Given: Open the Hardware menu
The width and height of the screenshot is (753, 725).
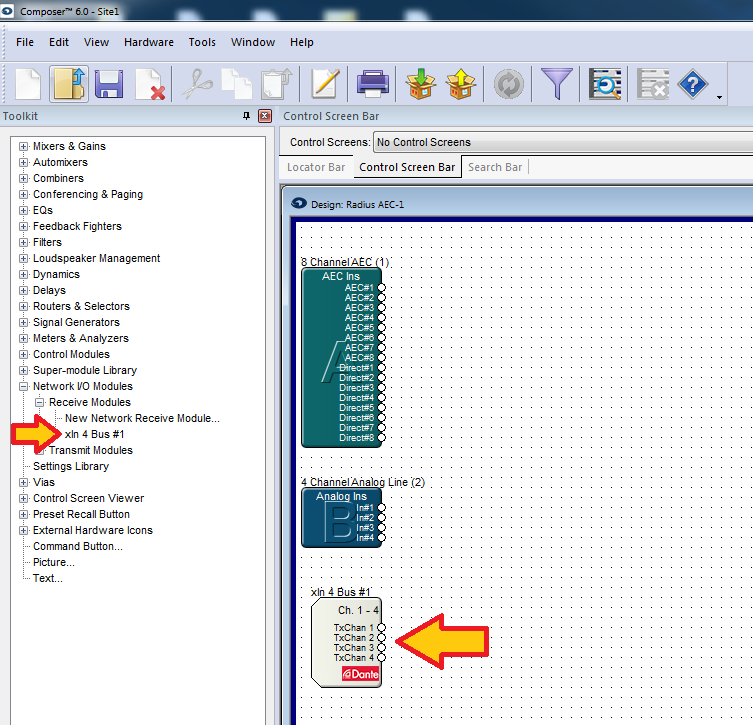Looking at the screenshot, I should [149, 42].
